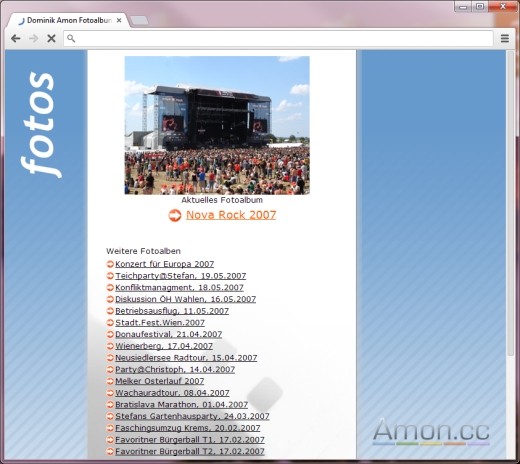Open Favoritner Bürgerball T1, 17.02.2007 album

pyautogui.click(x=190, y=440)
